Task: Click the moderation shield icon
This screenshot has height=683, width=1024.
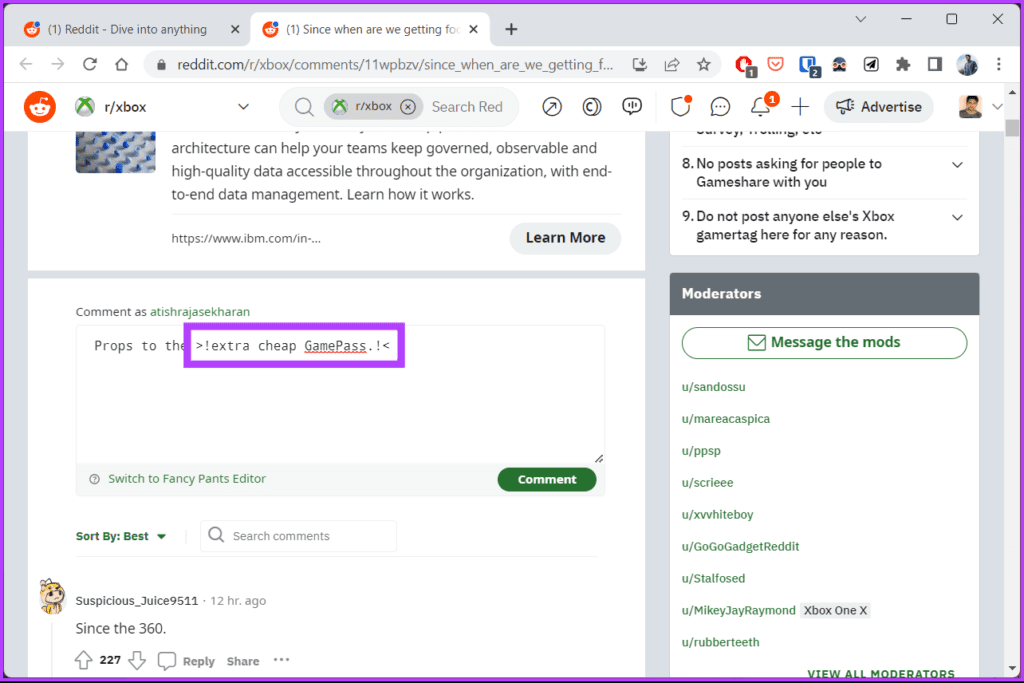Action: point(680,106)
